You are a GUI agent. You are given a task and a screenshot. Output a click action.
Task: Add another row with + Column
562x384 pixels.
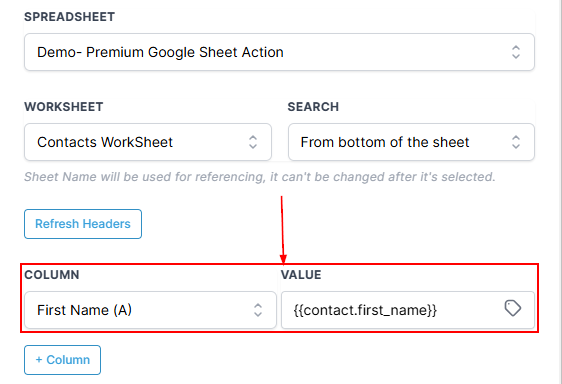tap(62, 360)
